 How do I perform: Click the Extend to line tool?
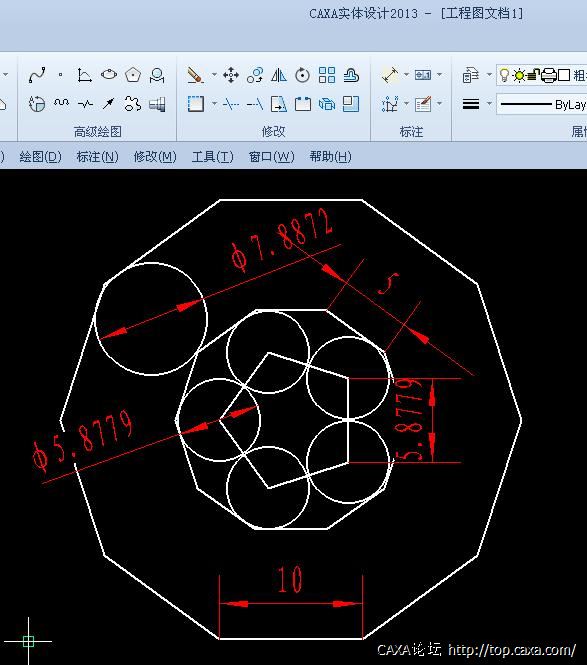click(x=255, y=103)
